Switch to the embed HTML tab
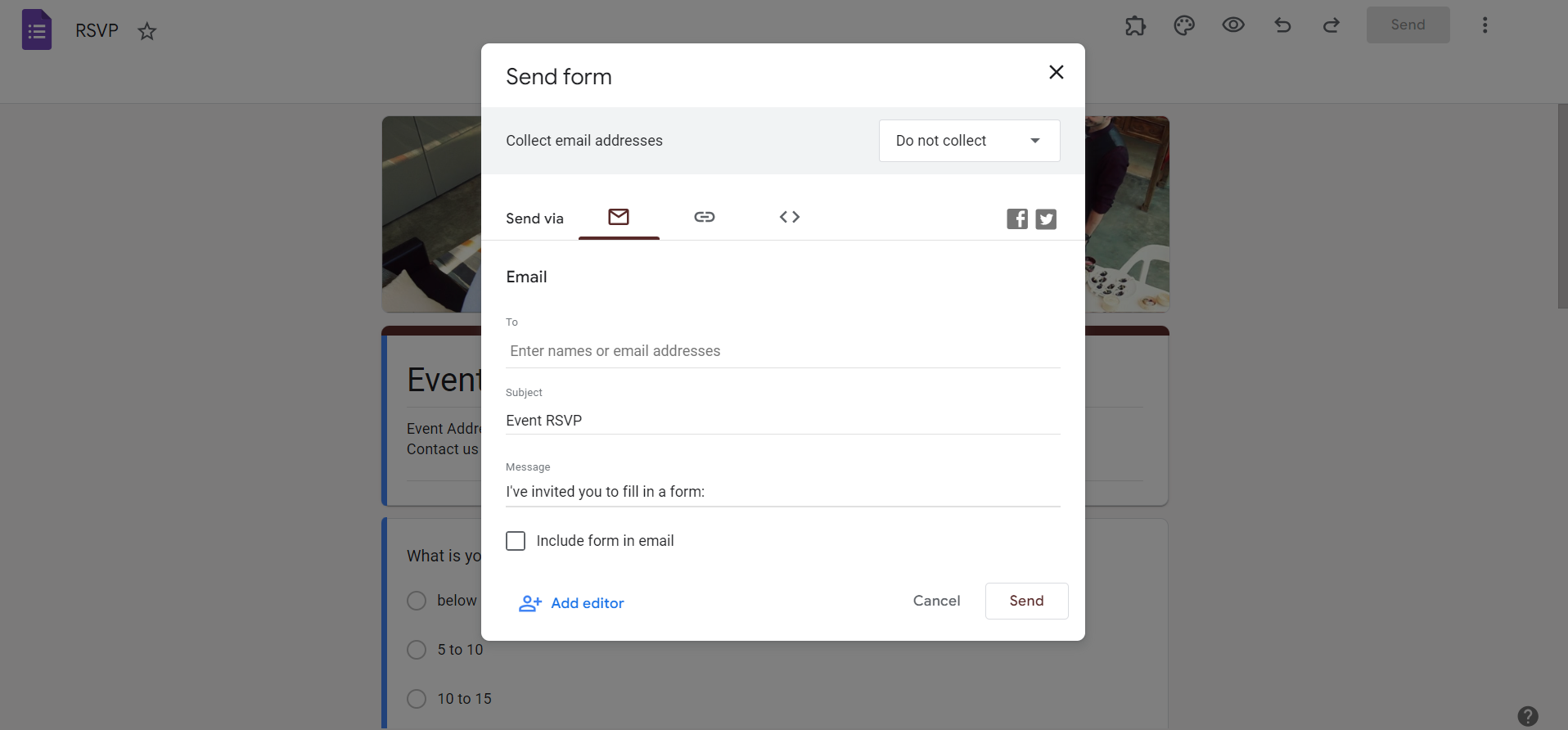 click(790, 217)
